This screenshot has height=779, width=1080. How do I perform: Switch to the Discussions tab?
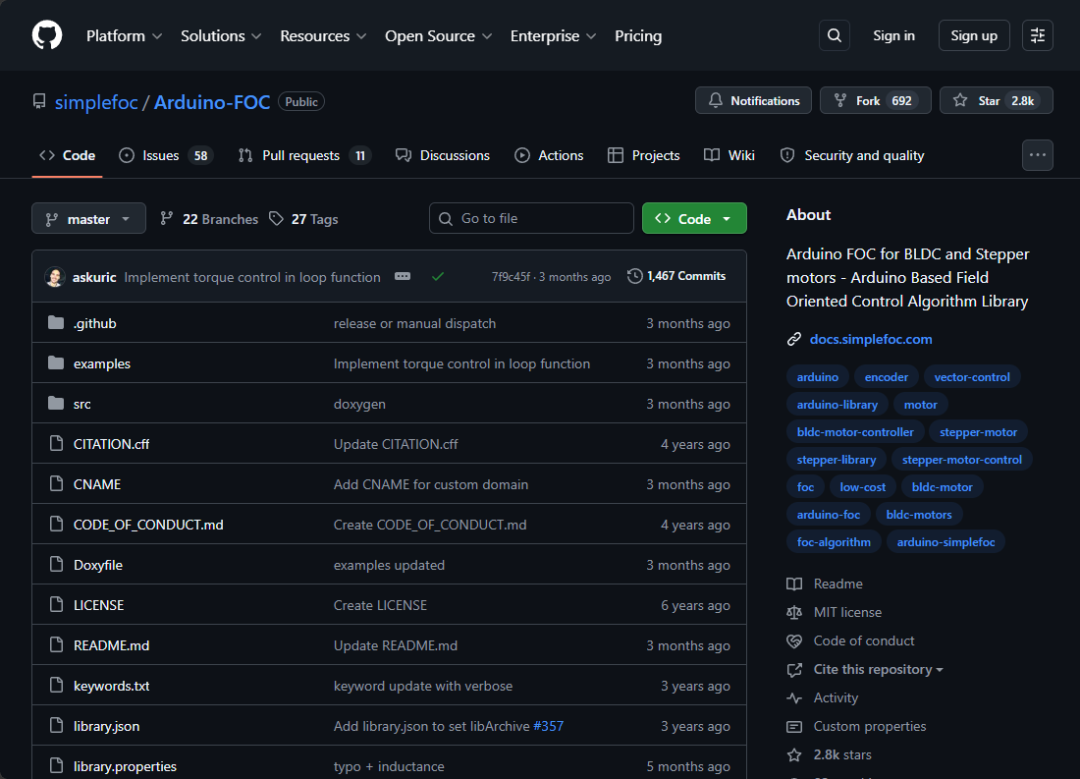coord(443,156)
